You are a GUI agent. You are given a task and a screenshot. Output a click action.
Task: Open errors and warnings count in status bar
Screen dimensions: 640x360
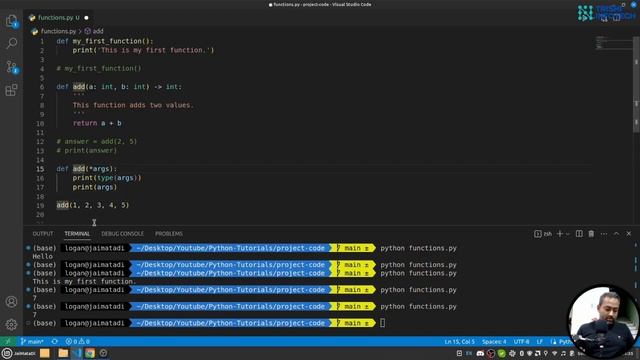[x=78, y=341]
